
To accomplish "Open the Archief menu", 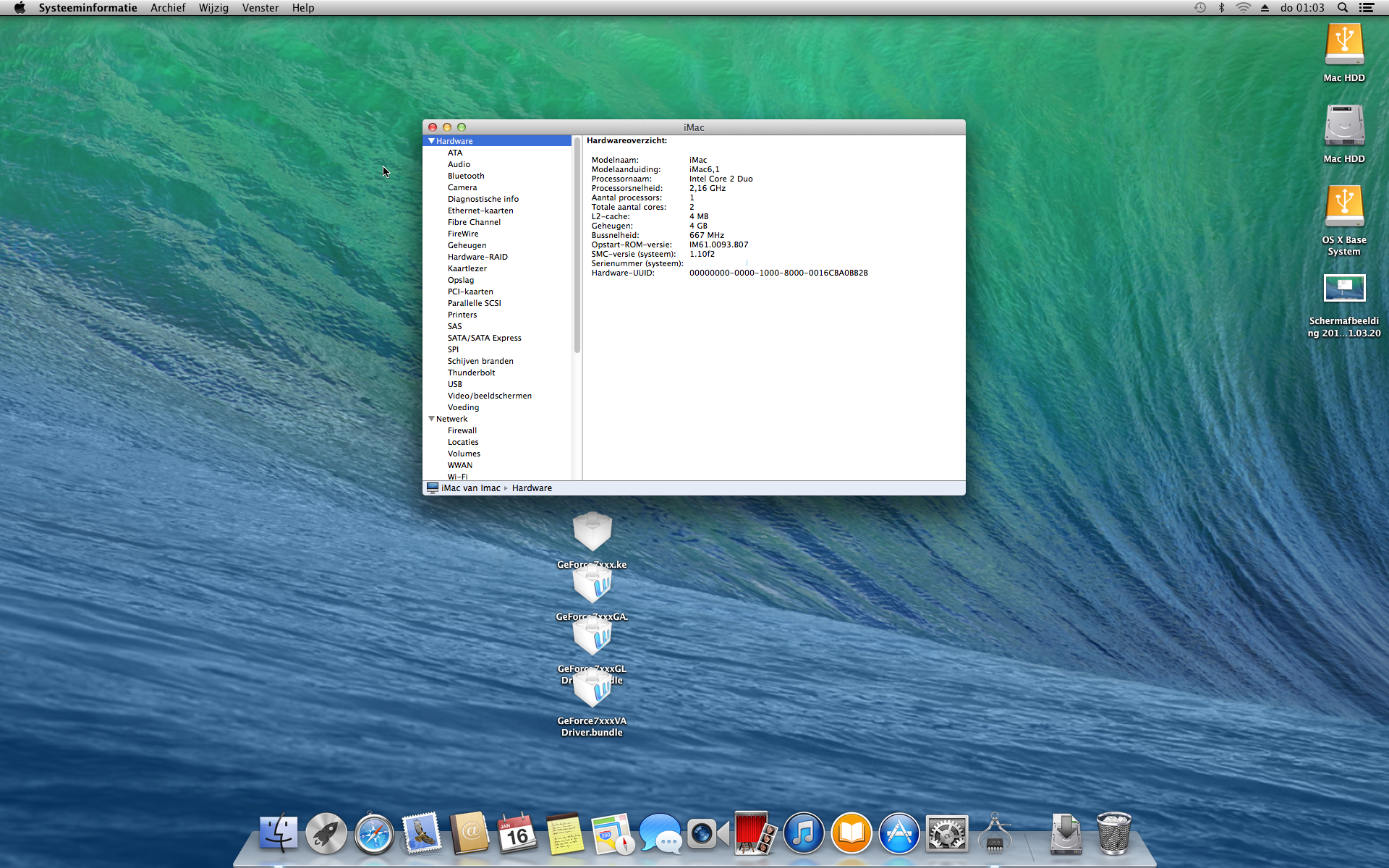I will click(x=168, y=8).
